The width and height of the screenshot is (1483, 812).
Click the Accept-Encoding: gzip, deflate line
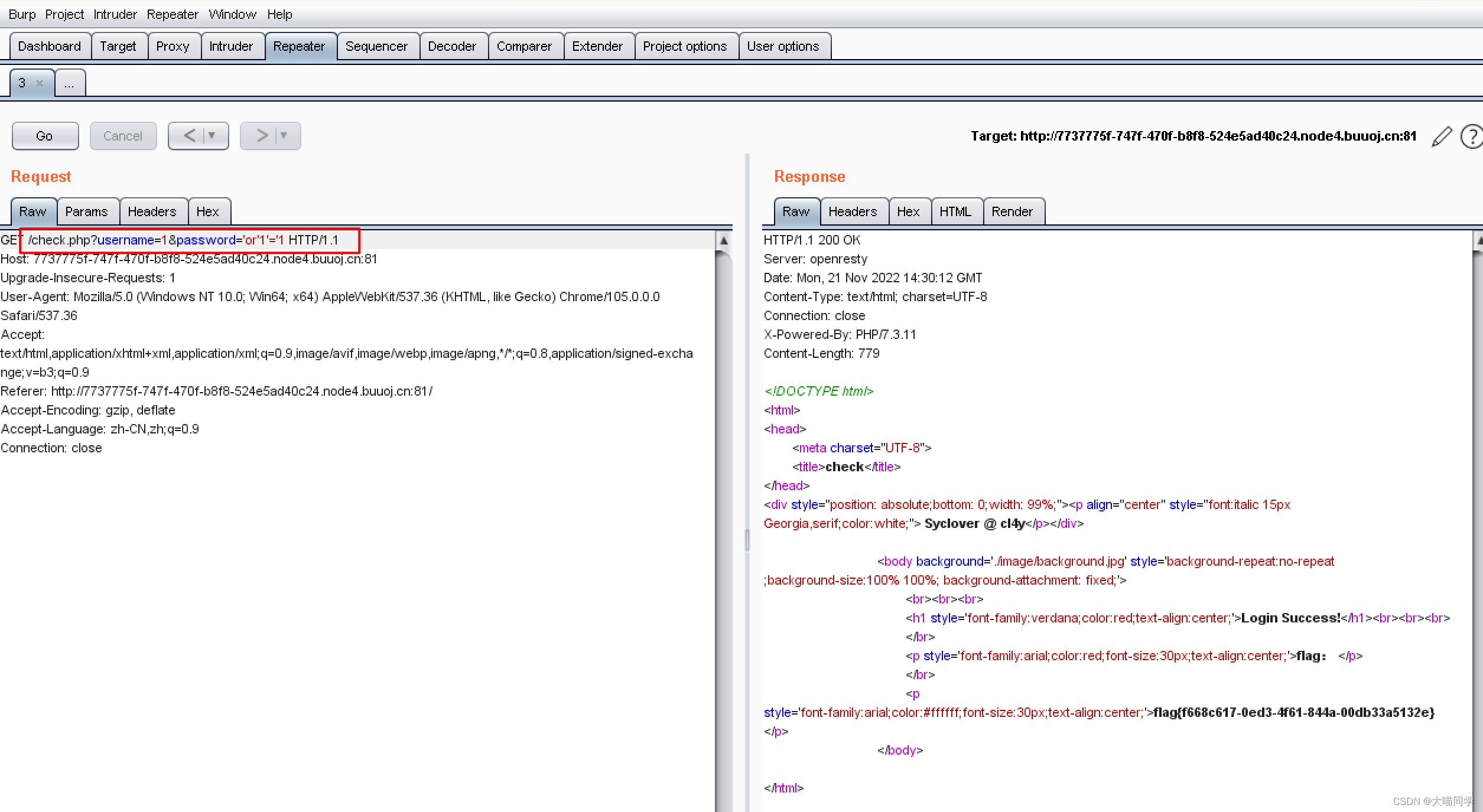88,410
